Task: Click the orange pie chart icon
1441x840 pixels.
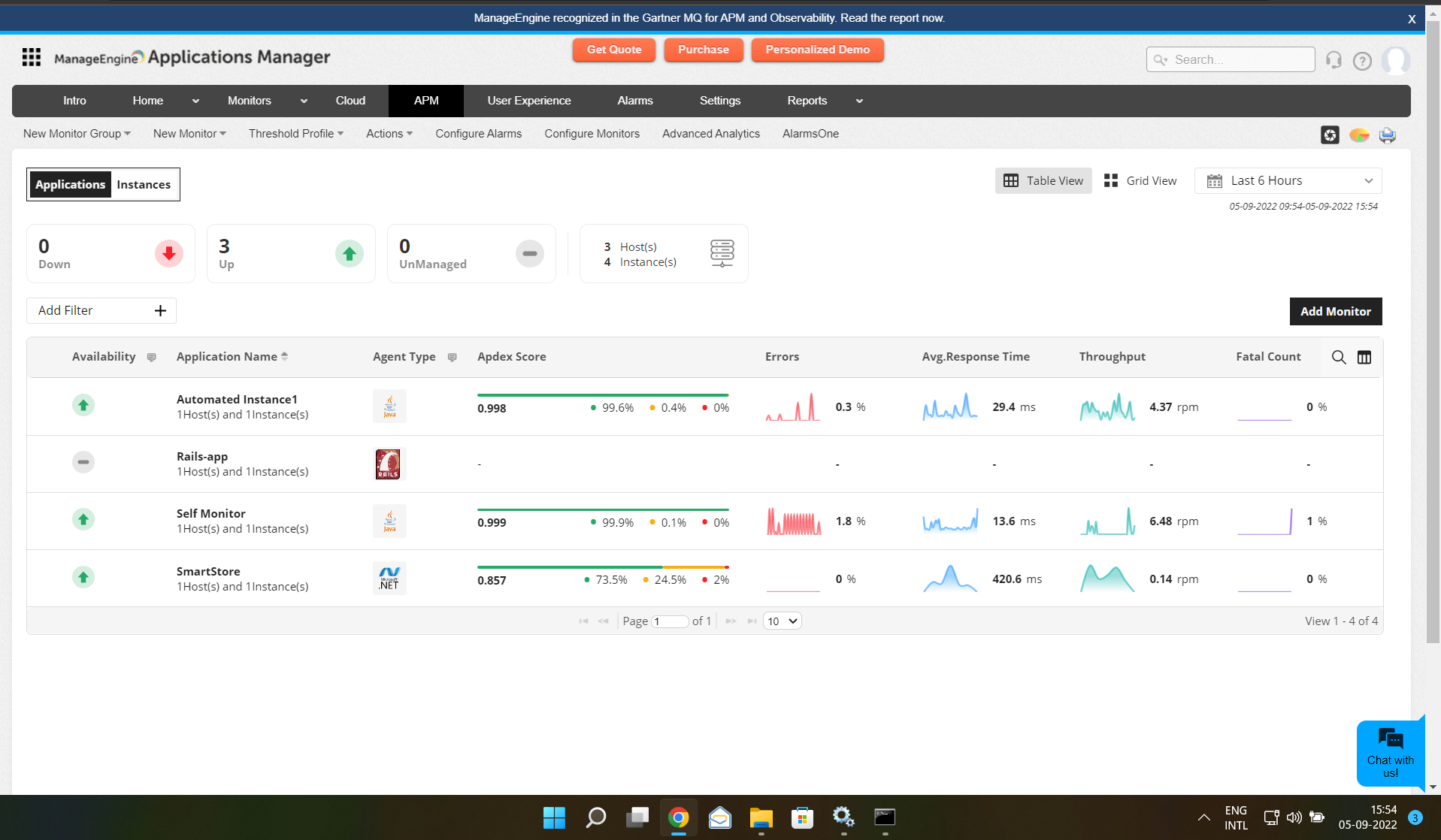Action: (1359, 135)
